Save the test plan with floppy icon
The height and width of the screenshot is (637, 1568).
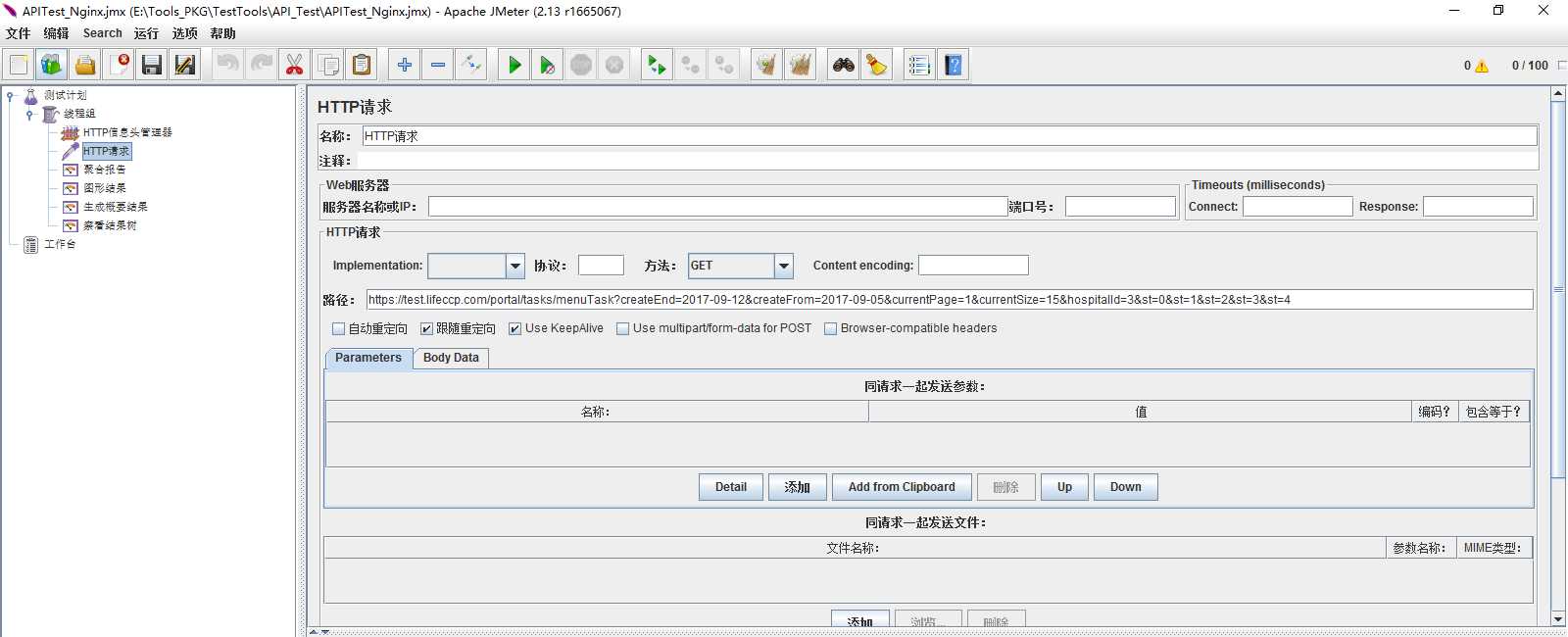(x=151, y=65)
